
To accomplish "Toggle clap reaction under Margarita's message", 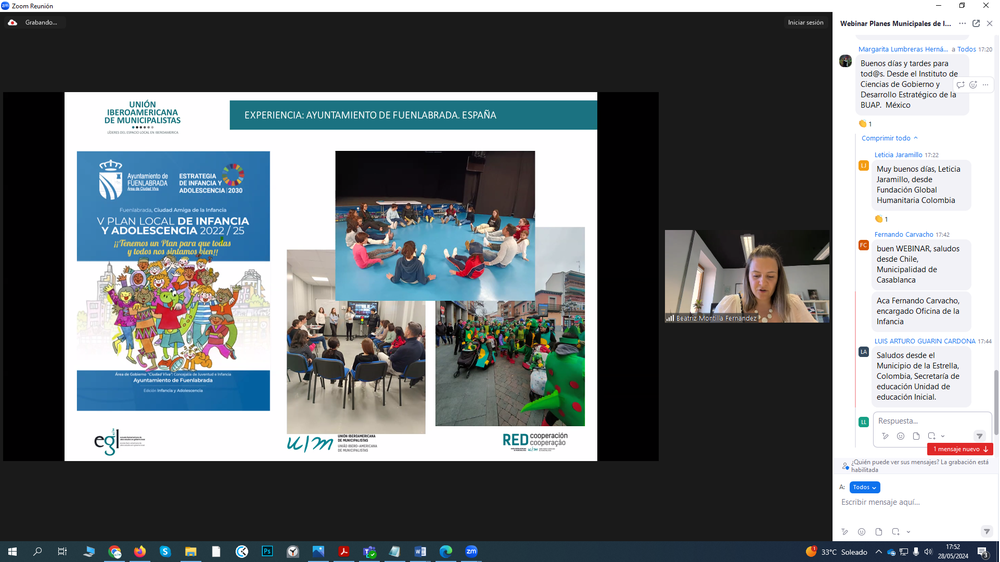I will coord(865,124).
